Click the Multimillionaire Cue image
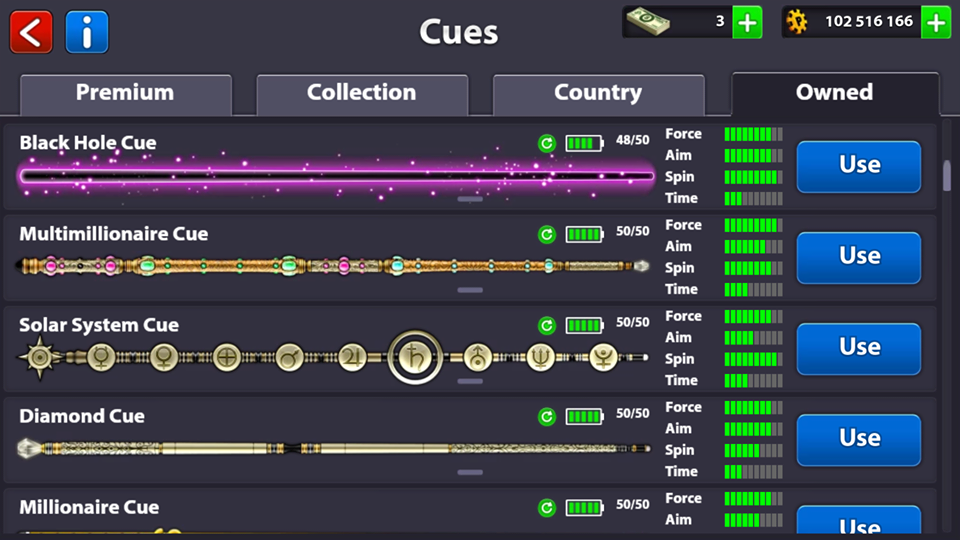 332,266
